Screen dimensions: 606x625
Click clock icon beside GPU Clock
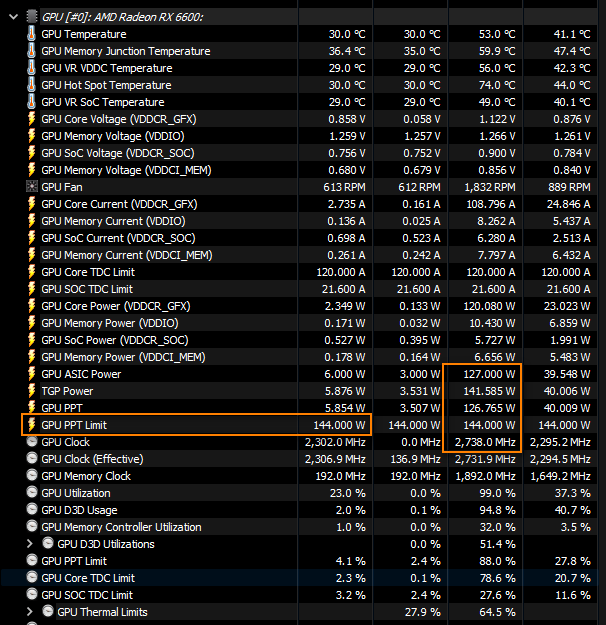click(x=32, y=441)
